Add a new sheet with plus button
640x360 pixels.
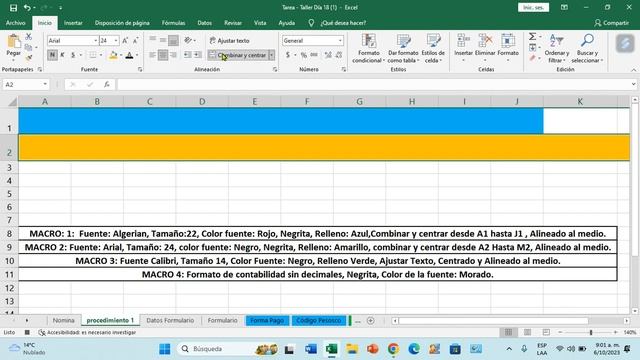point(371,321)
